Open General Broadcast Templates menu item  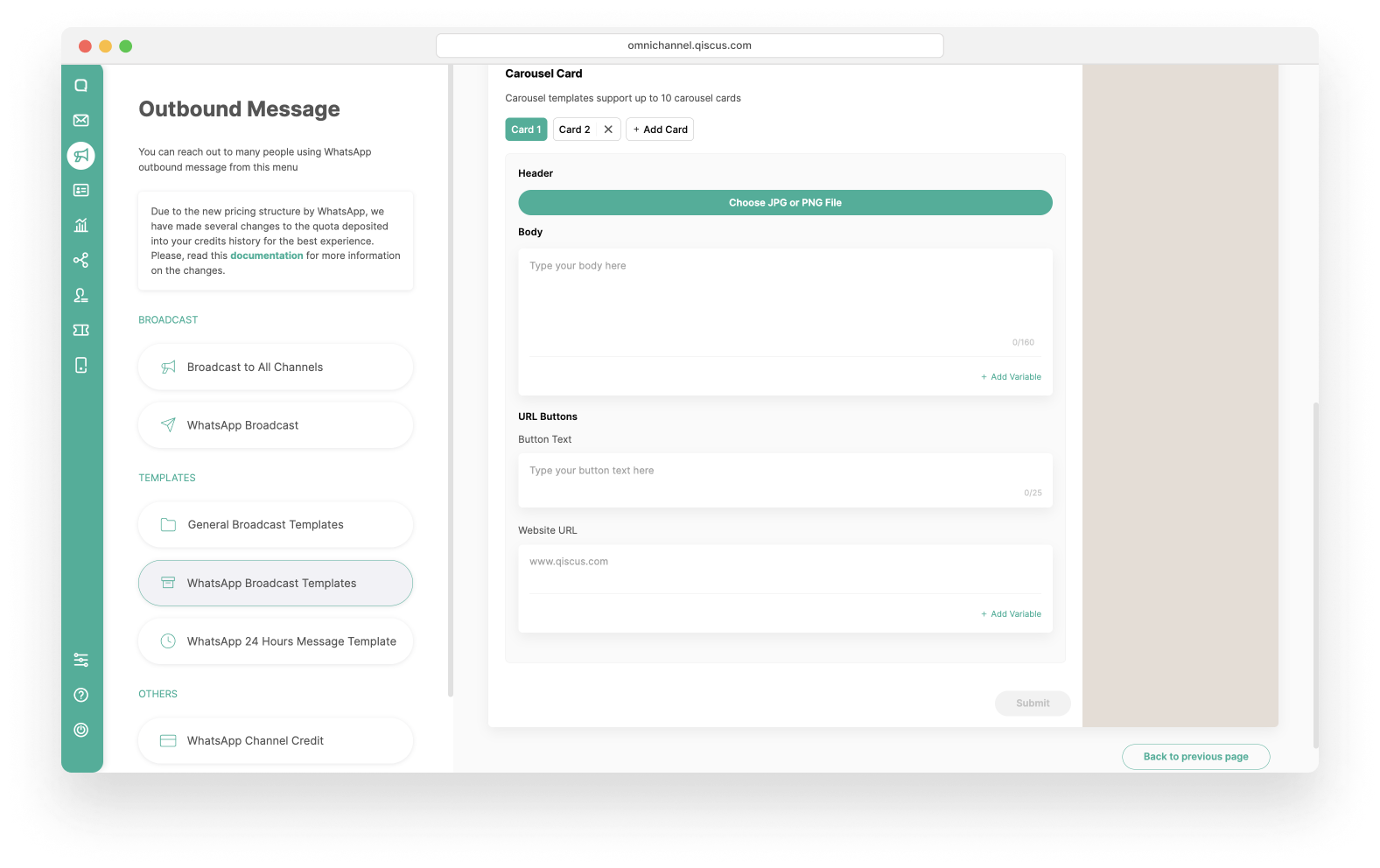(x=276, y=525)
